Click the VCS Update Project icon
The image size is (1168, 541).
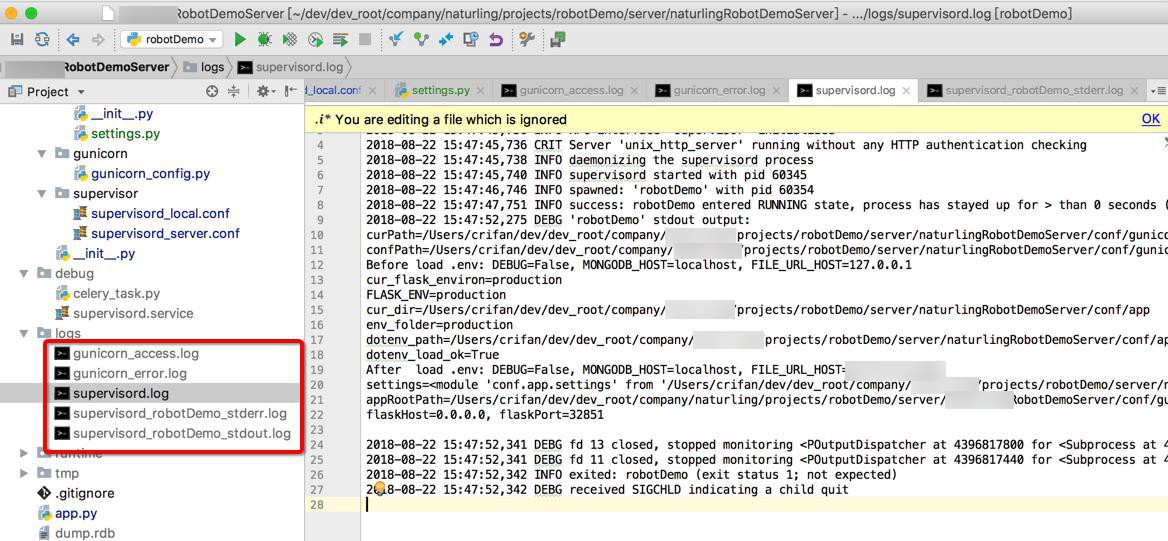397,39
